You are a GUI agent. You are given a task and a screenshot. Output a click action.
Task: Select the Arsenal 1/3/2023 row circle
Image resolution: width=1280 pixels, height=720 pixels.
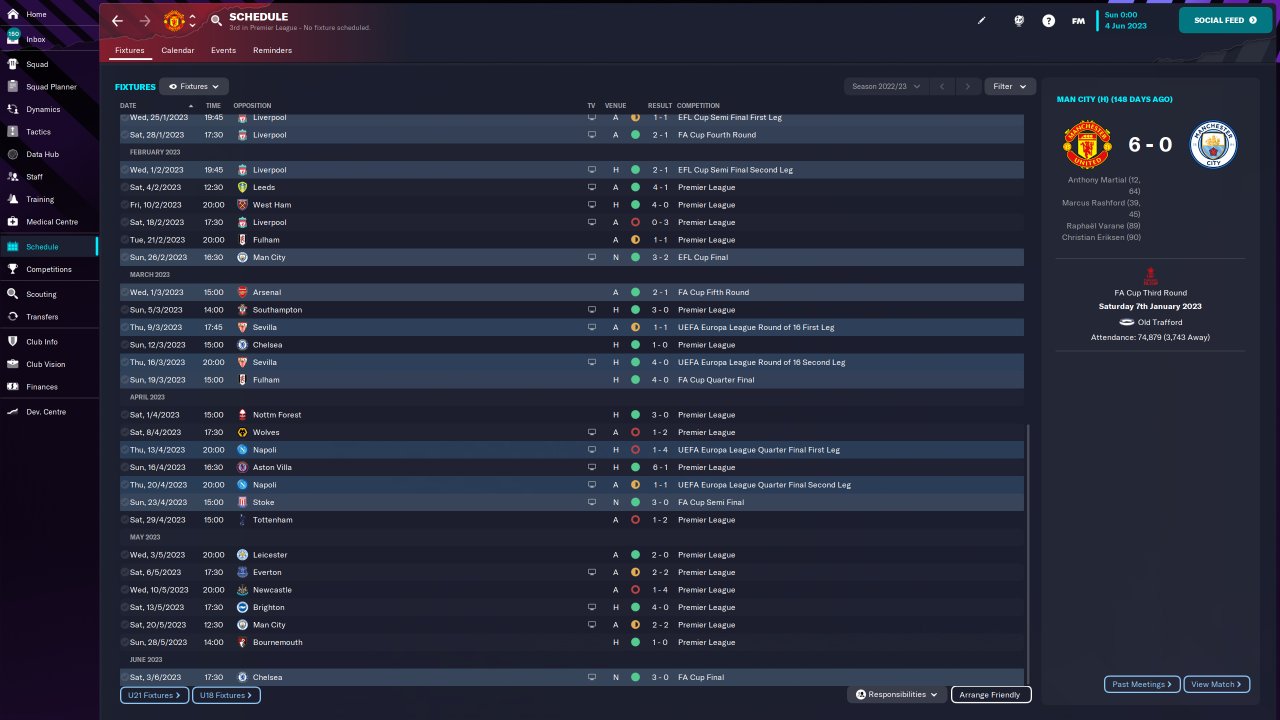coord(125,292)
